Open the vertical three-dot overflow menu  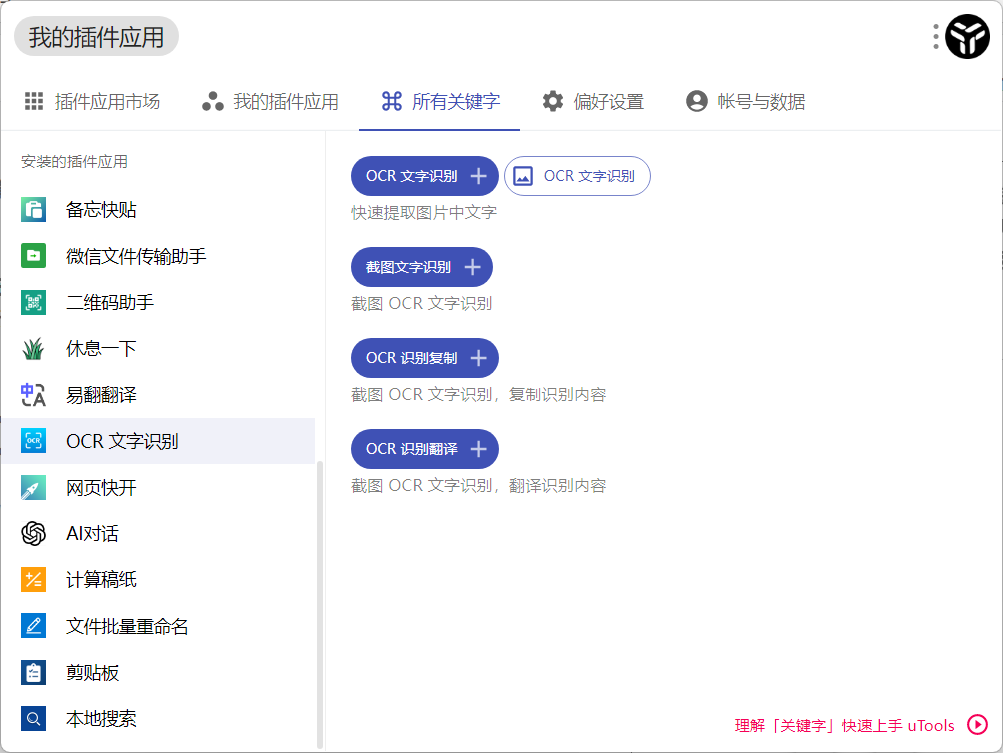click(x=936, y=37)
